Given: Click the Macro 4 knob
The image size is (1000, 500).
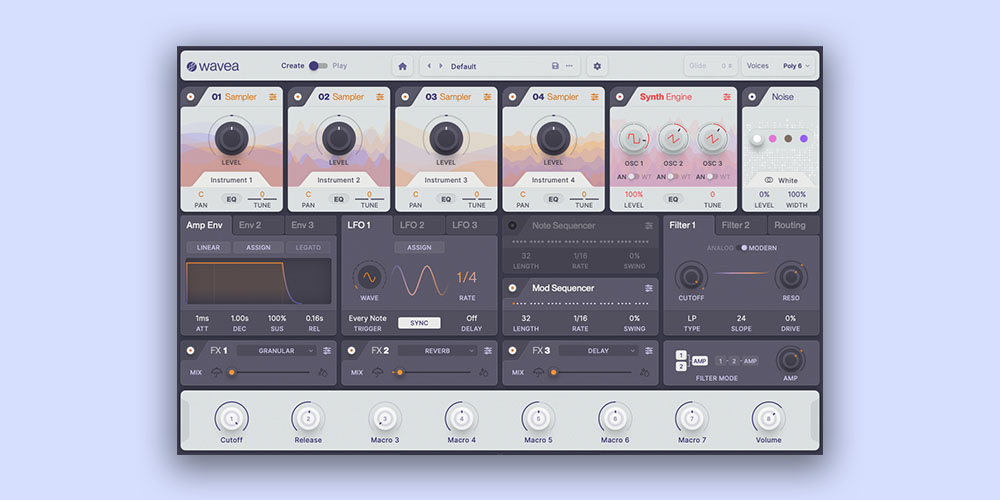Looking at the screenshot, I should (x=461, y=418).
